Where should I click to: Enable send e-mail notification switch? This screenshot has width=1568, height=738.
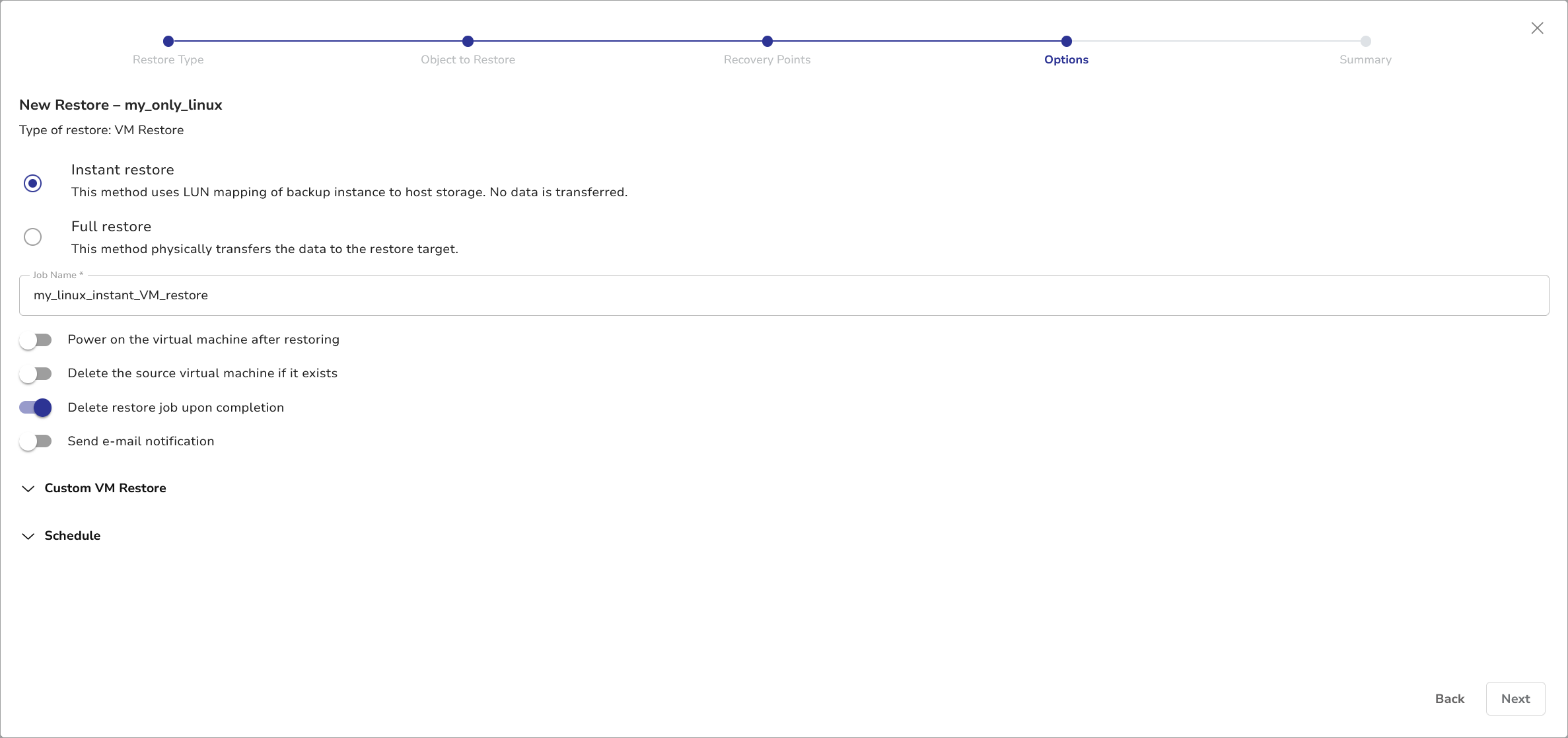36,441
